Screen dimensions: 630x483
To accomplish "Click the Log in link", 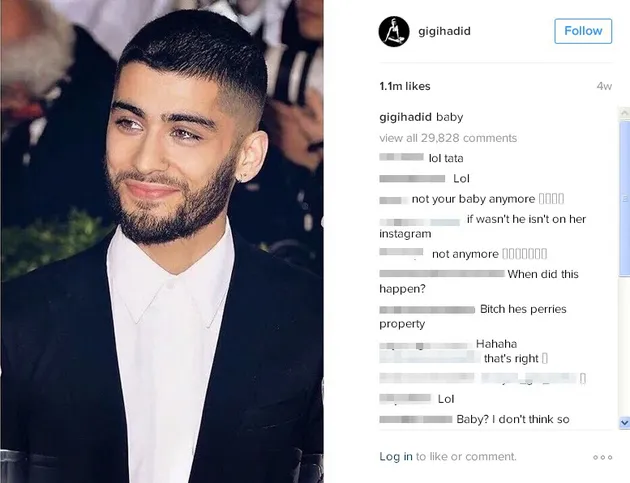I will click(396, 456).
